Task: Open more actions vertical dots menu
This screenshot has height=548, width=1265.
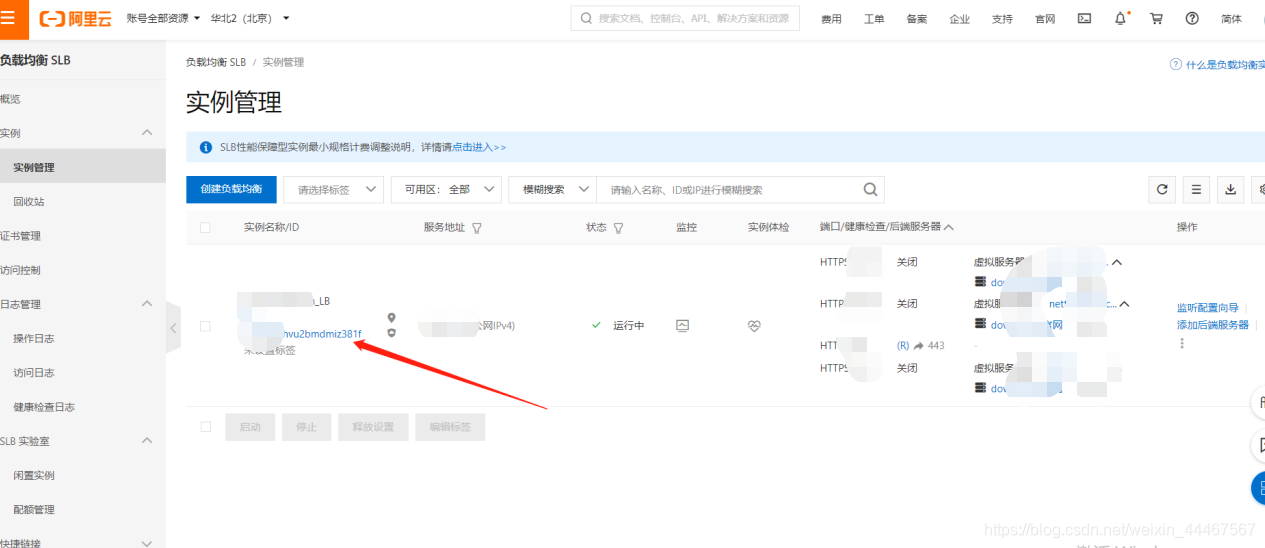Action: [1181, 343]
